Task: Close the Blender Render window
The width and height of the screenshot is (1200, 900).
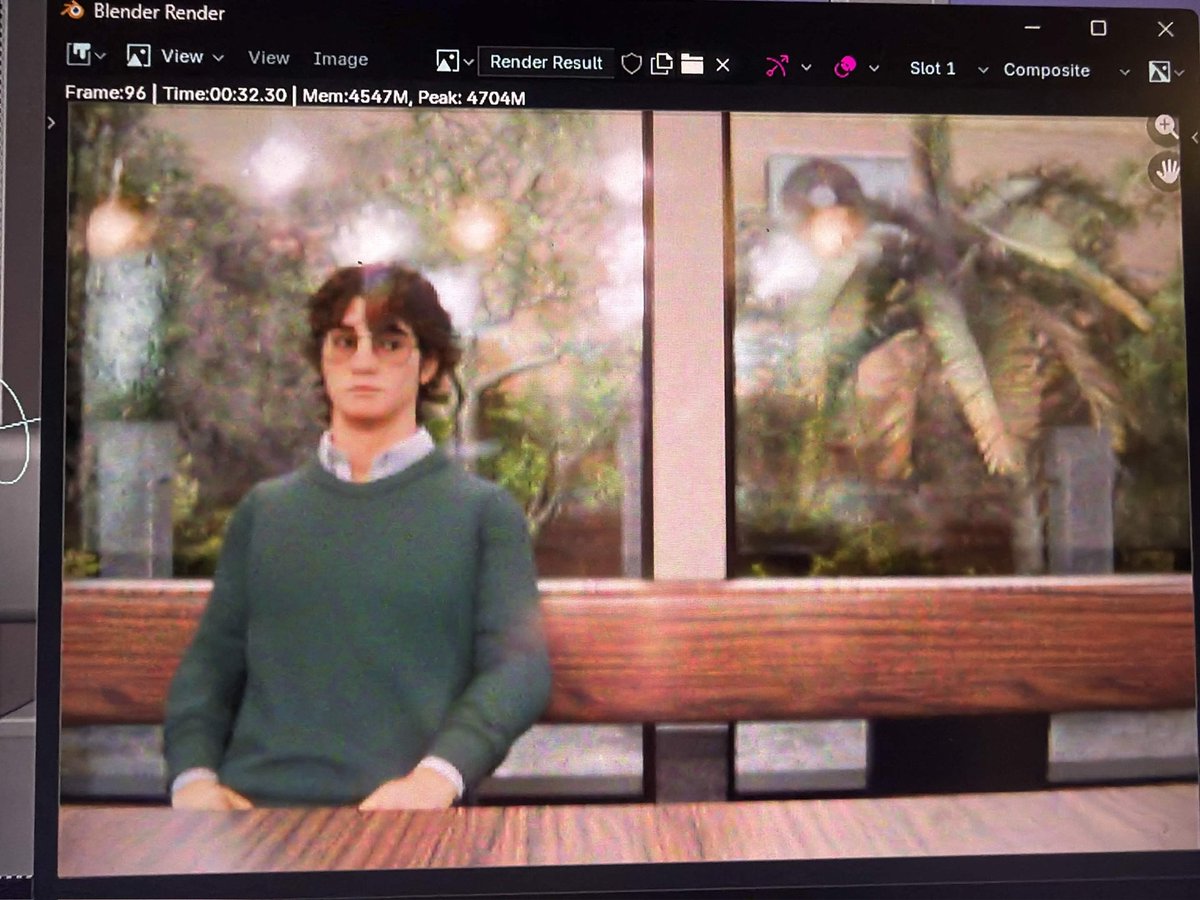Action: pos(1166,28)
